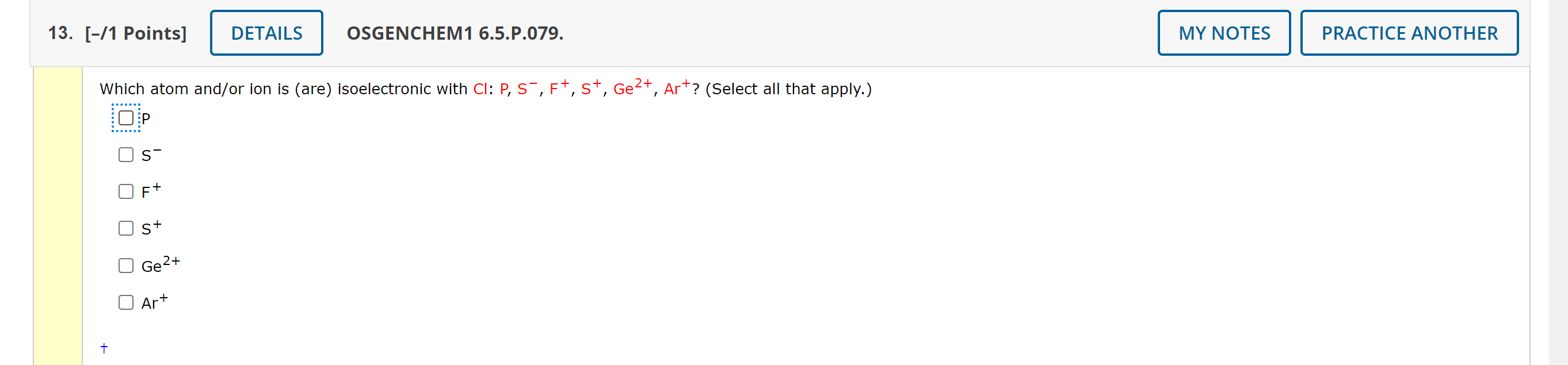
Task: Check the S⁺ answer option
Action: click(125, 228)
